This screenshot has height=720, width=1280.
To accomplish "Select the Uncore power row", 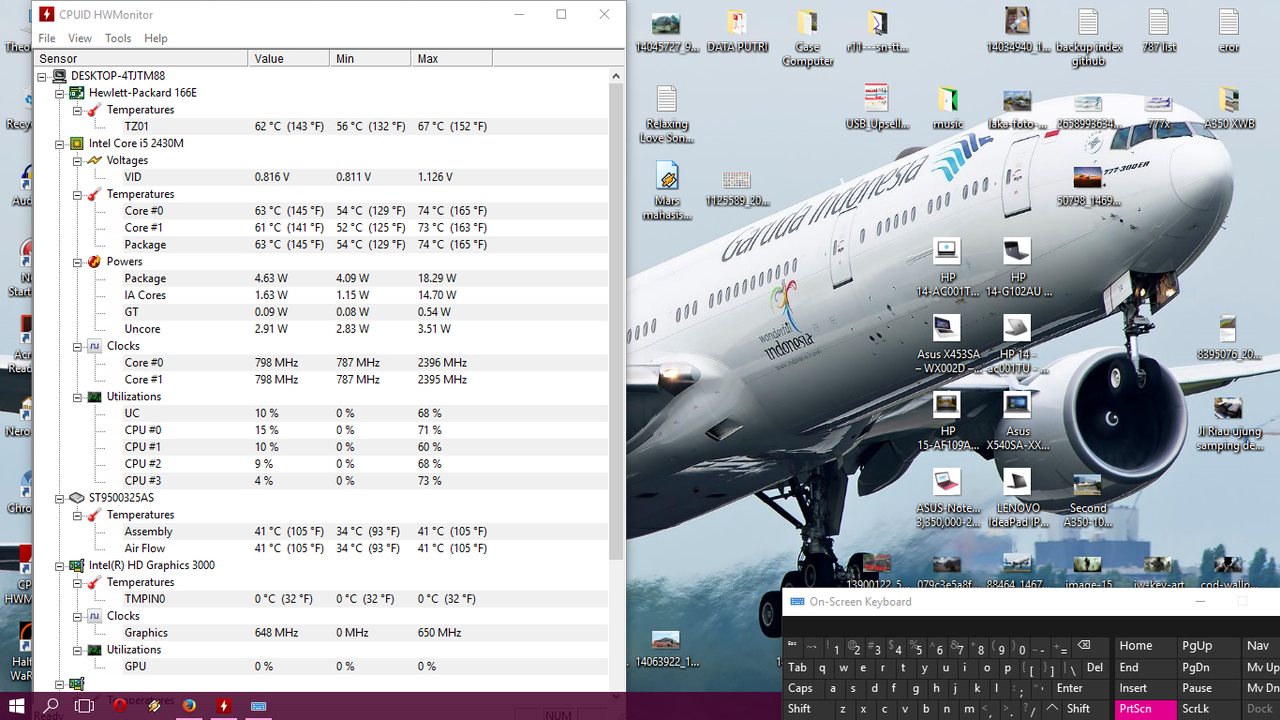I will [x=320, y=329].
